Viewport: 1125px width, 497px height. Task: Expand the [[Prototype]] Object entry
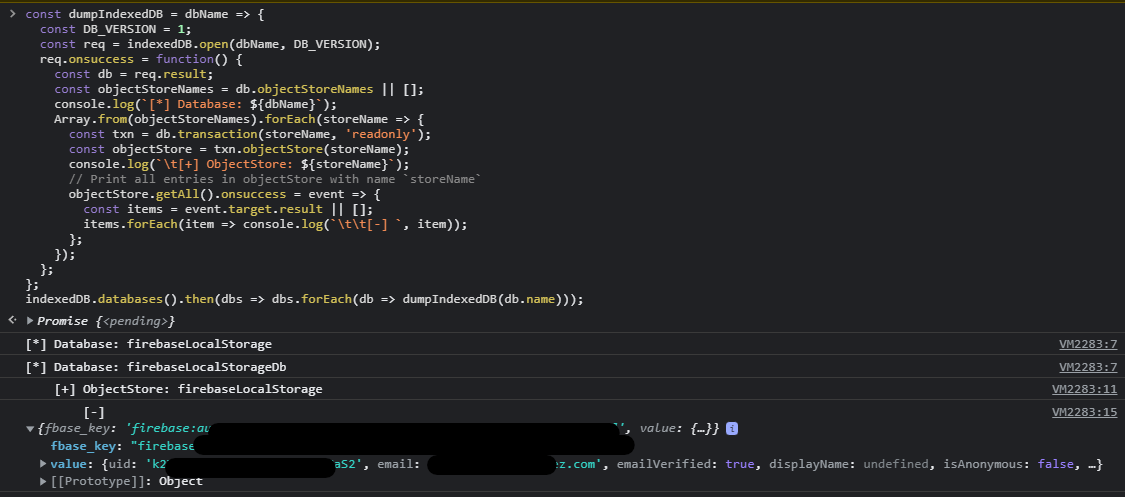pyautogui.click(x=44, y=481)
